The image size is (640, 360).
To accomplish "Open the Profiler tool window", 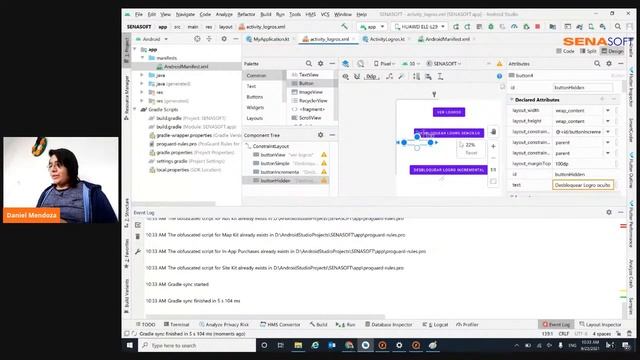I will [467, 324].
